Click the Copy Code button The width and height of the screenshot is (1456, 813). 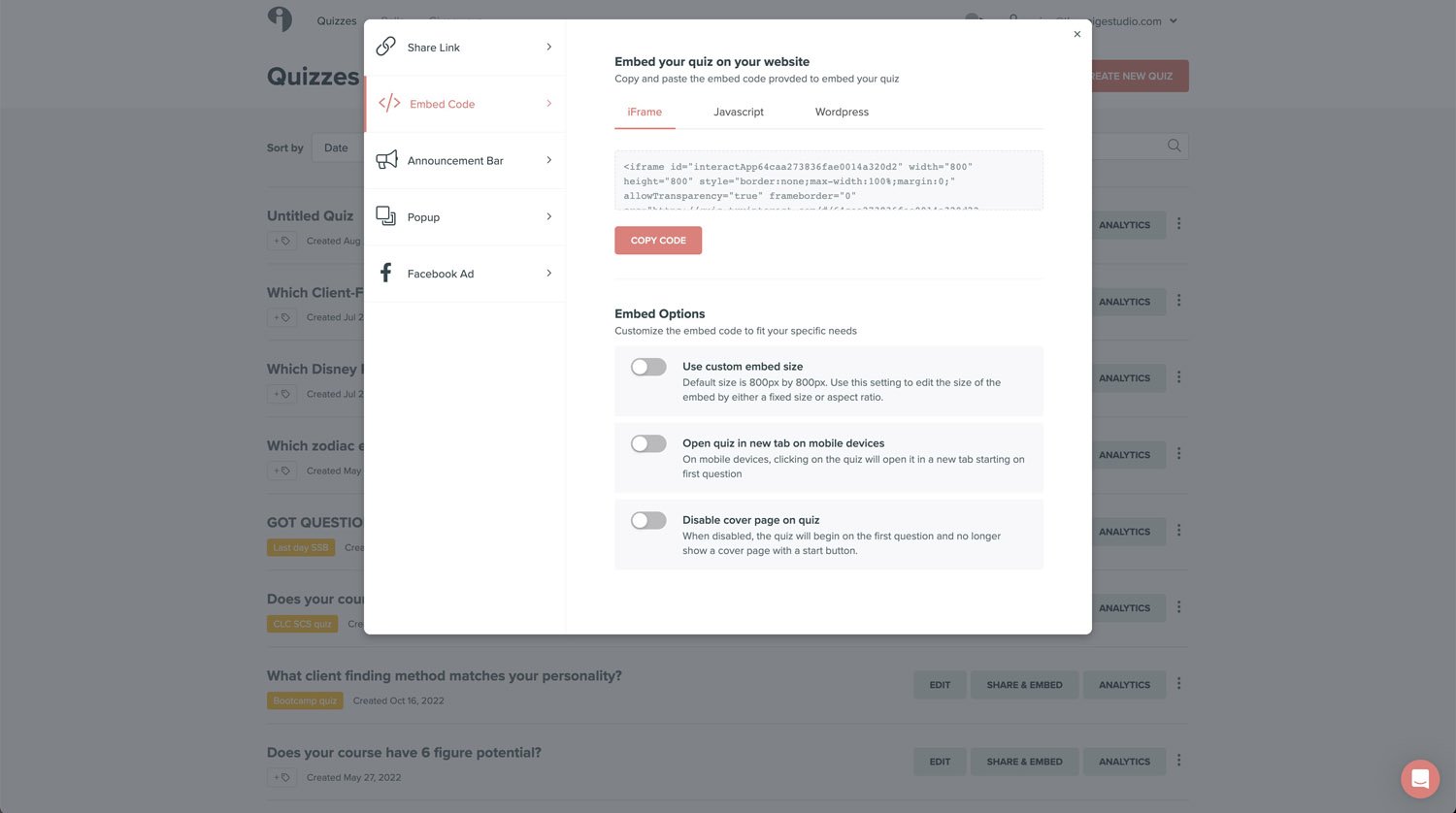click(658, 241)
